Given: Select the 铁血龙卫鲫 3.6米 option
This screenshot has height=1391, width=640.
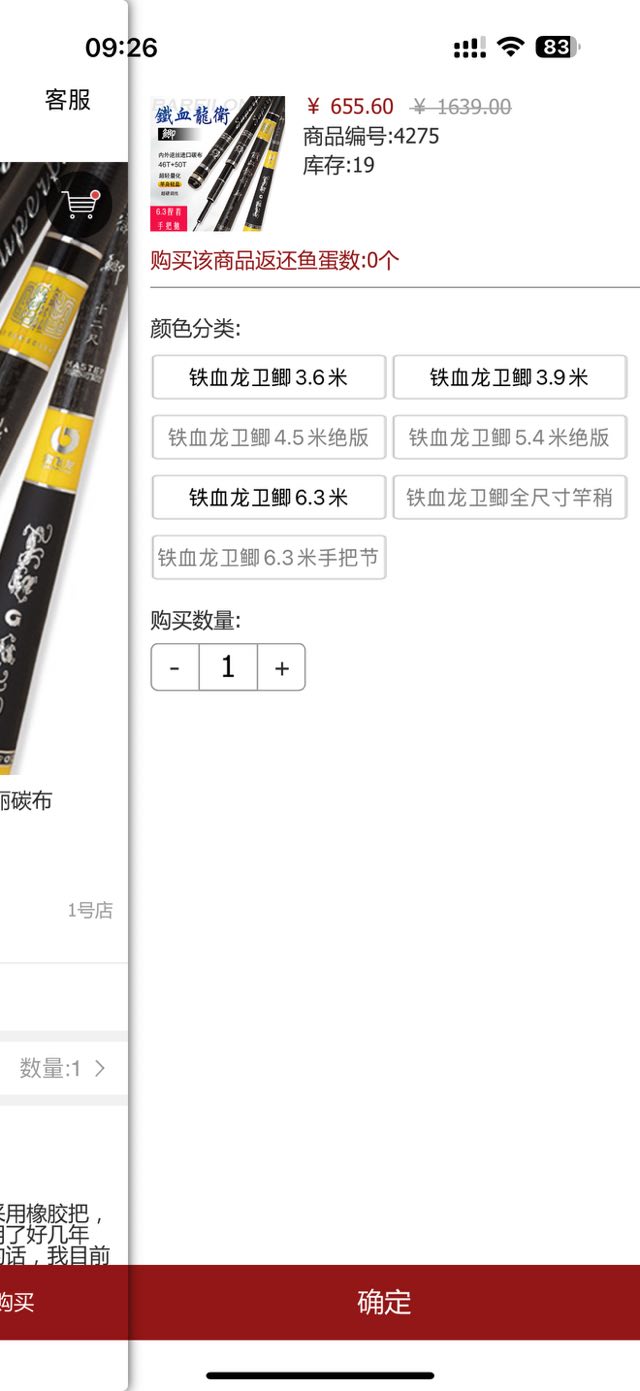Looking at the screenshot, I should 268,377.
